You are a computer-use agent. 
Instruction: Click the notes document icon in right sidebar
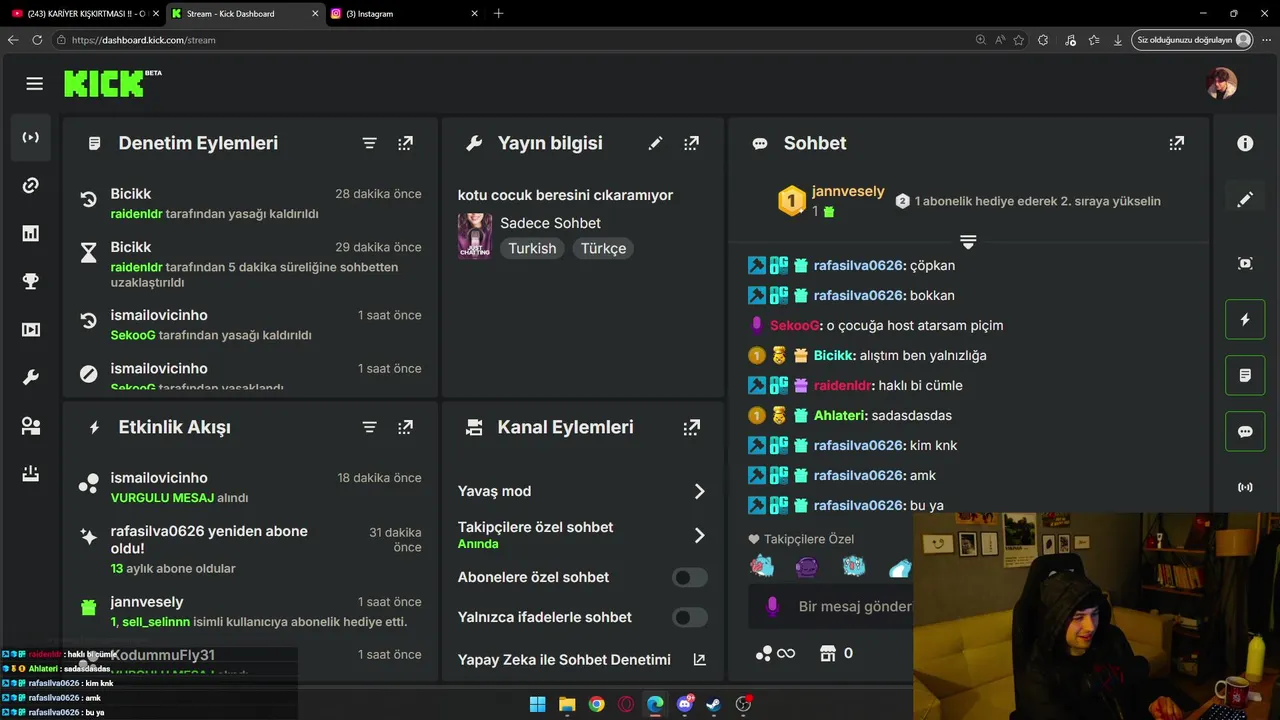1245,376
